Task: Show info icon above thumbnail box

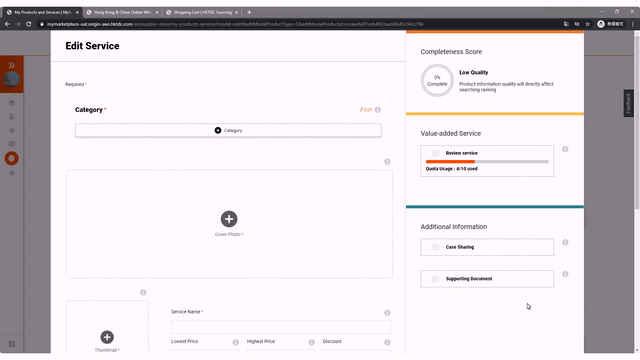Action: 143,292
